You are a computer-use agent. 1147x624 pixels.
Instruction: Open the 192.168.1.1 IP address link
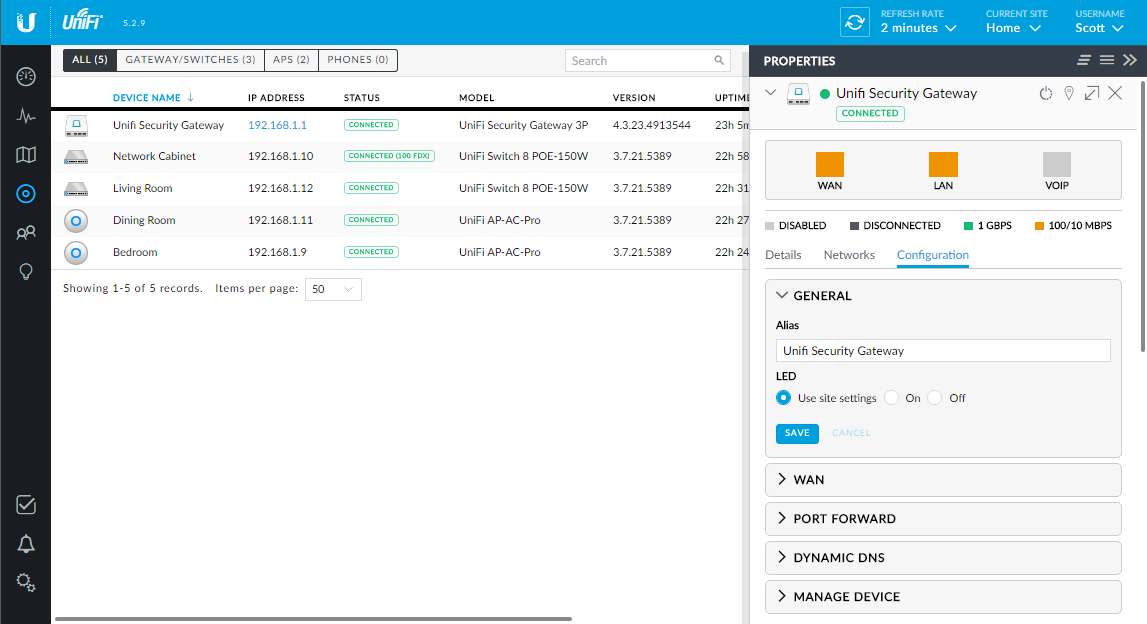coord(277,124)
